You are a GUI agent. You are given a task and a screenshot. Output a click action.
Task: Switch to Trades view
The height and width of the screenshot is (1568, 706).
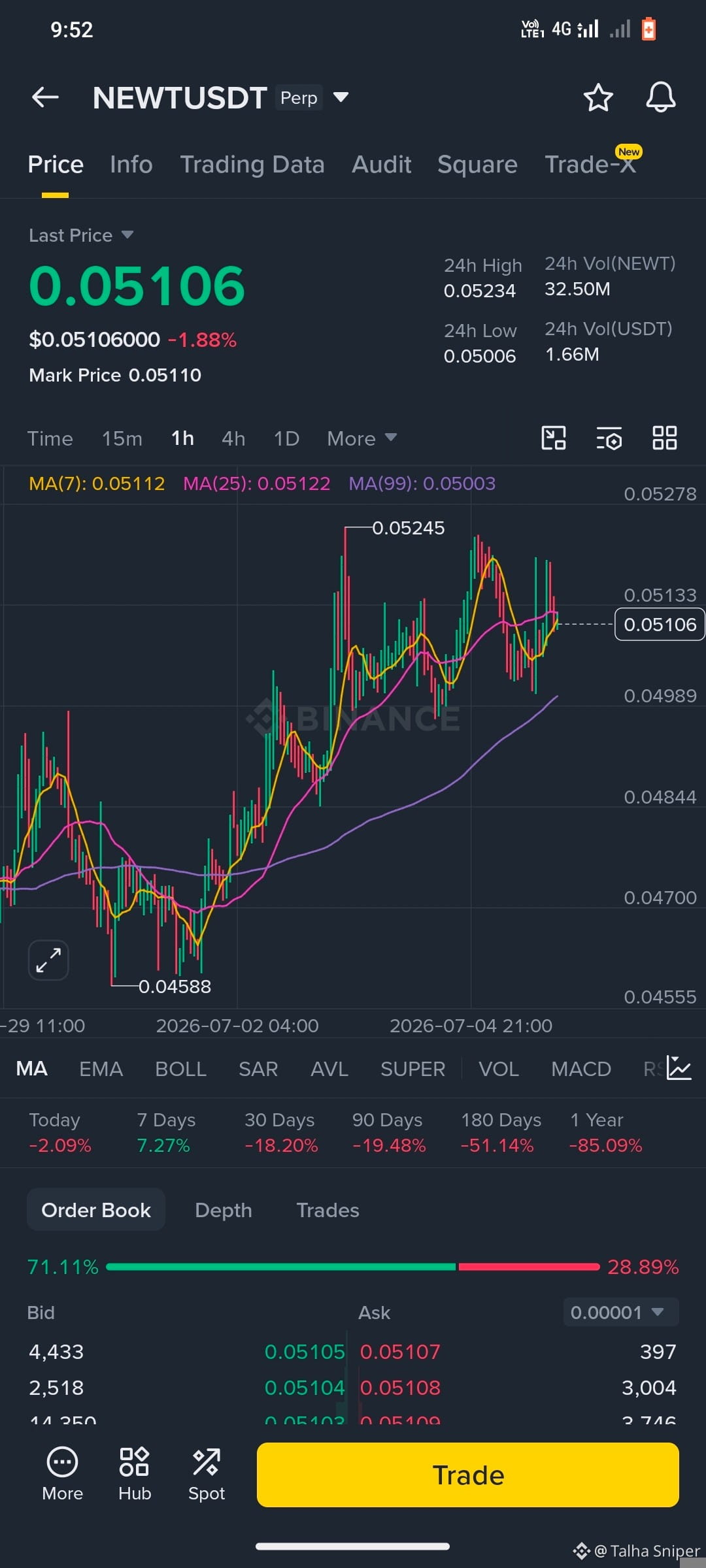[x=328, y=1210]
